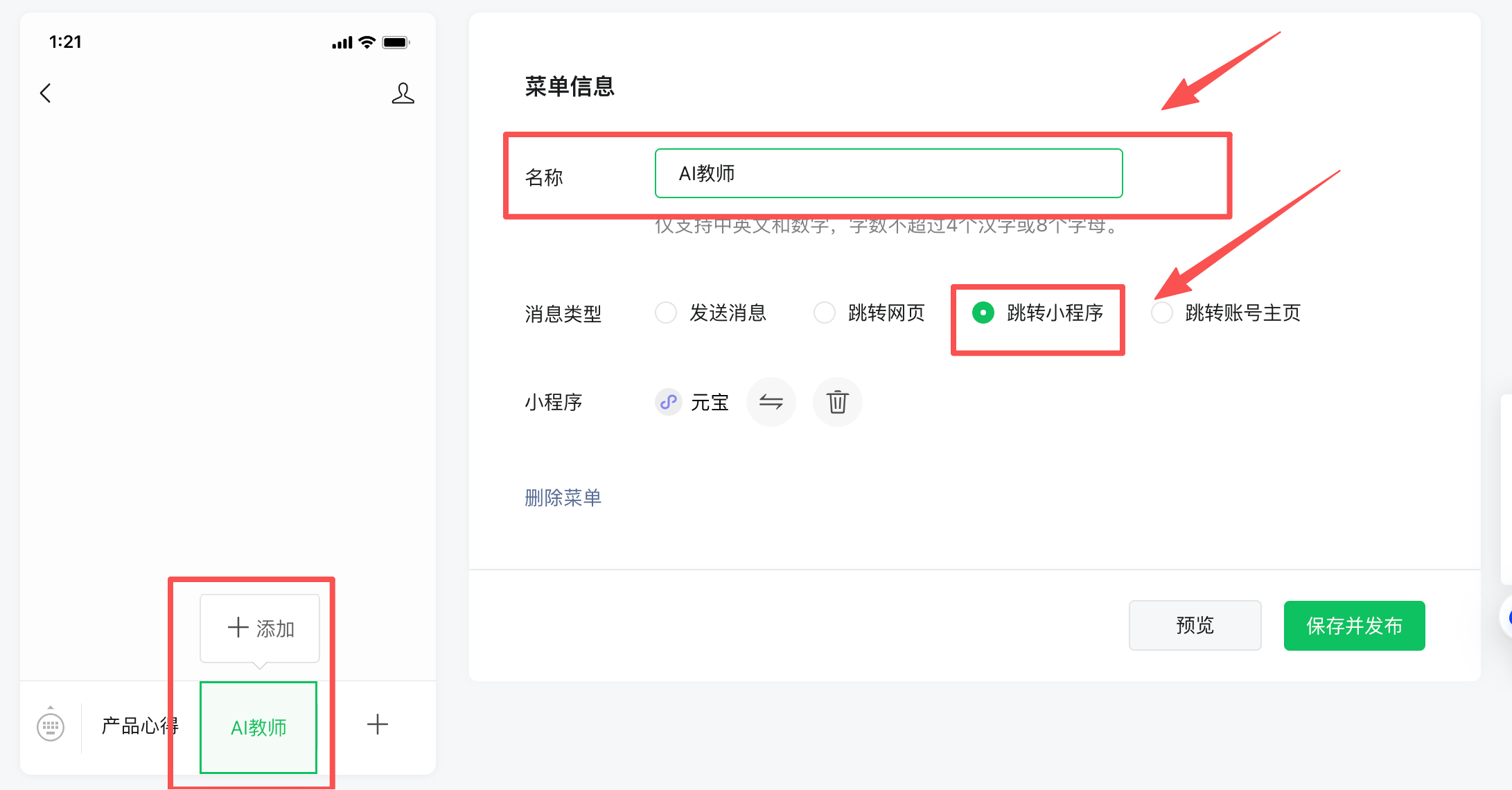Focus the 名称 input field
Viewport: 1512px width, 790px height.
888,173
